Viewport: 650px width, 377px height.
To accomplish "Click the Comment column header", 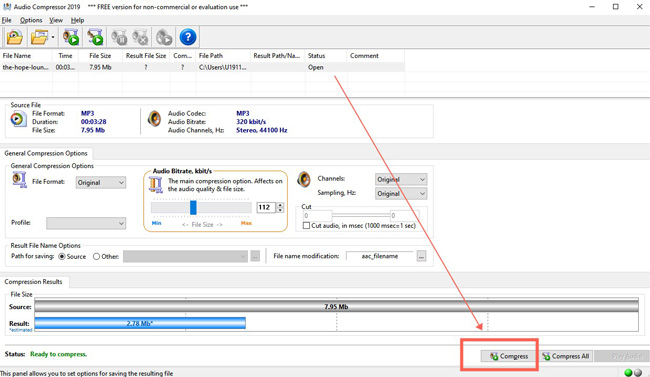I will click(376, 56).
